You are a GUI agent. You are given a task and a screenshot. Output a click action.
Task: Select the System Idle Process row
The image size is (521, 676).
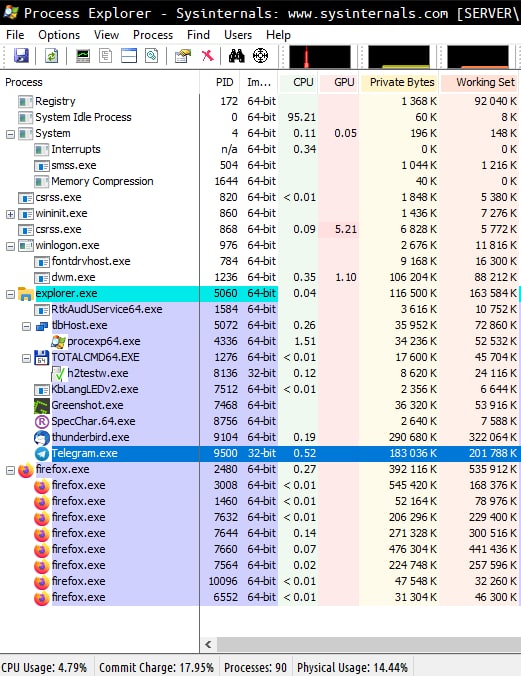[260, 117]
